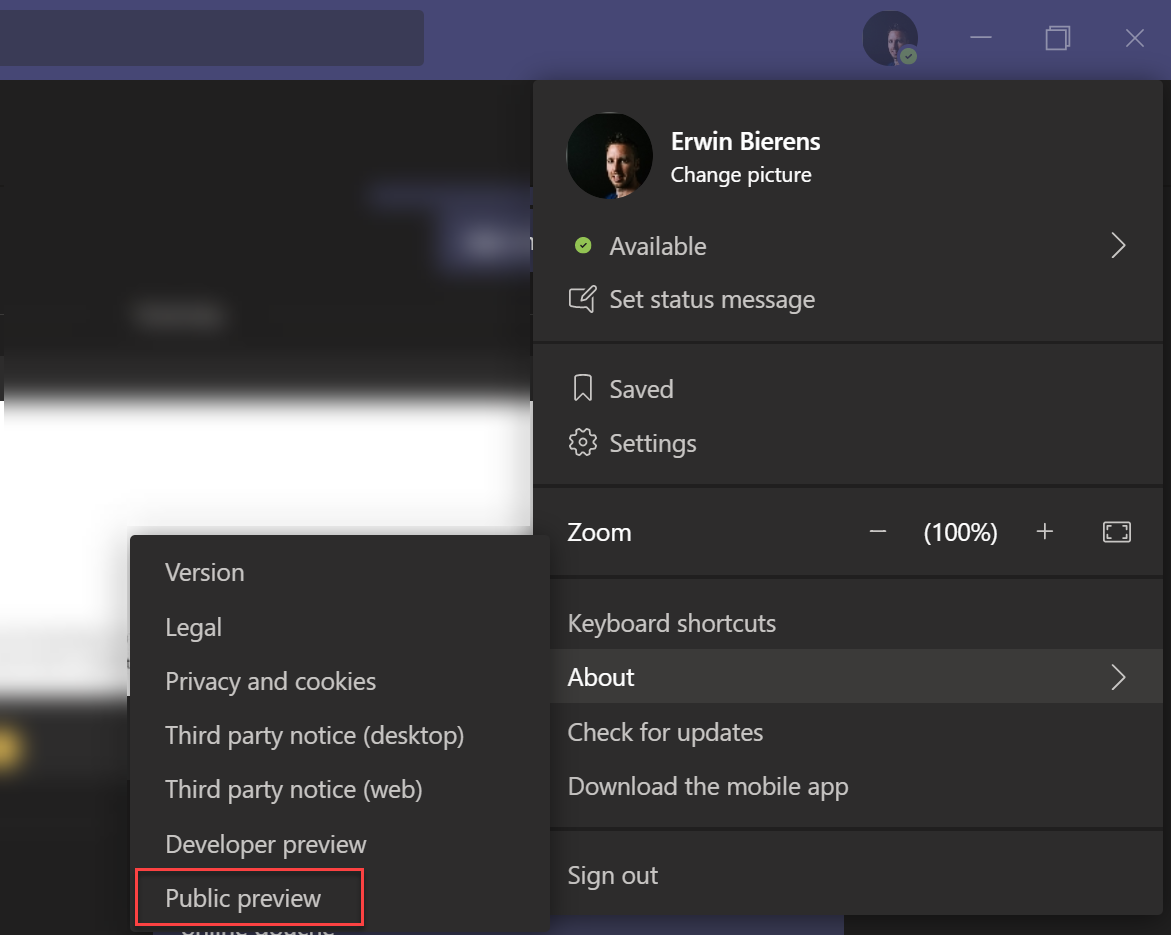Image resolution: width=1171 pixels, height=935 pixels.
Task: Open Settings using the gear icon
Action: pyautogui.click(x=583, y=443)
